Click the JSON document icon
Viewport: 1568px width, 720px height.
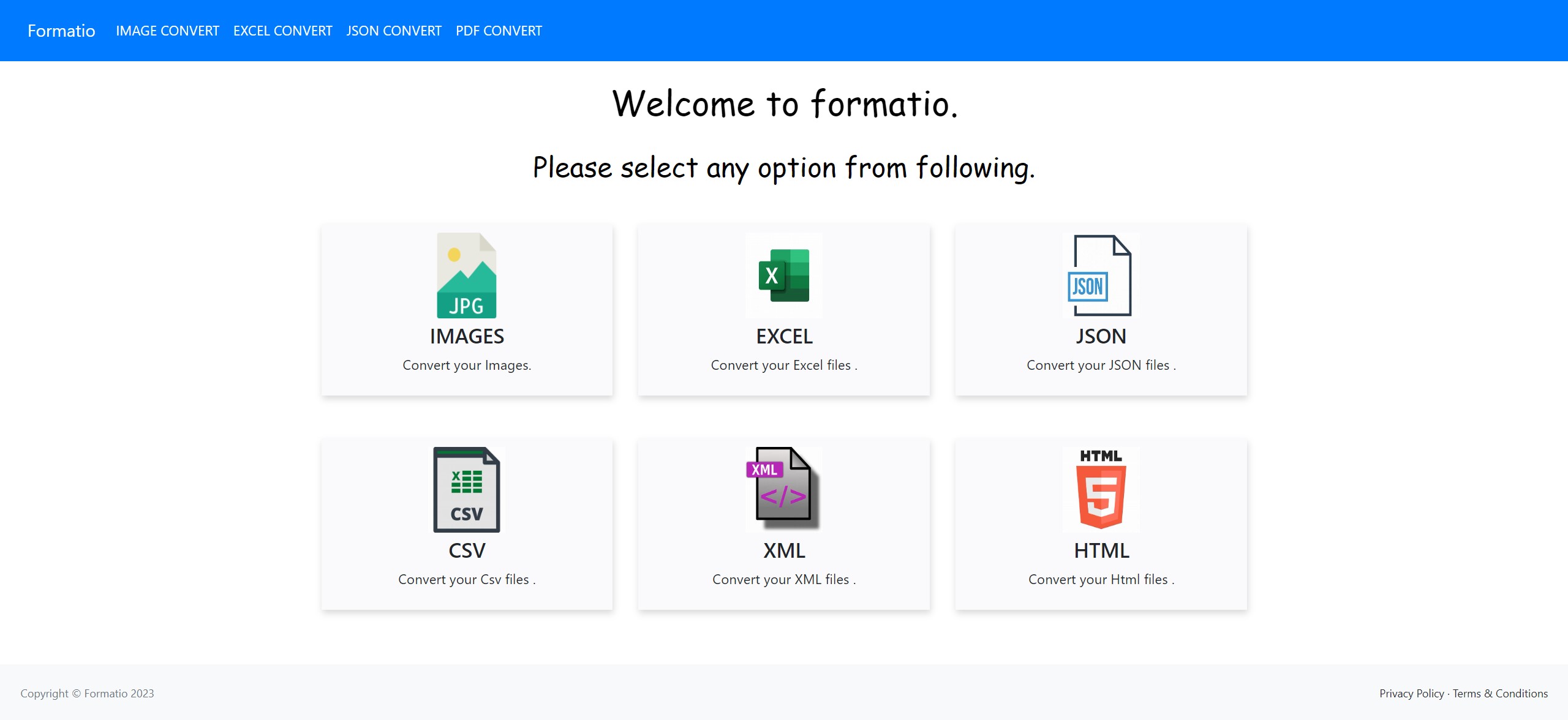(x=1100, y=276)
